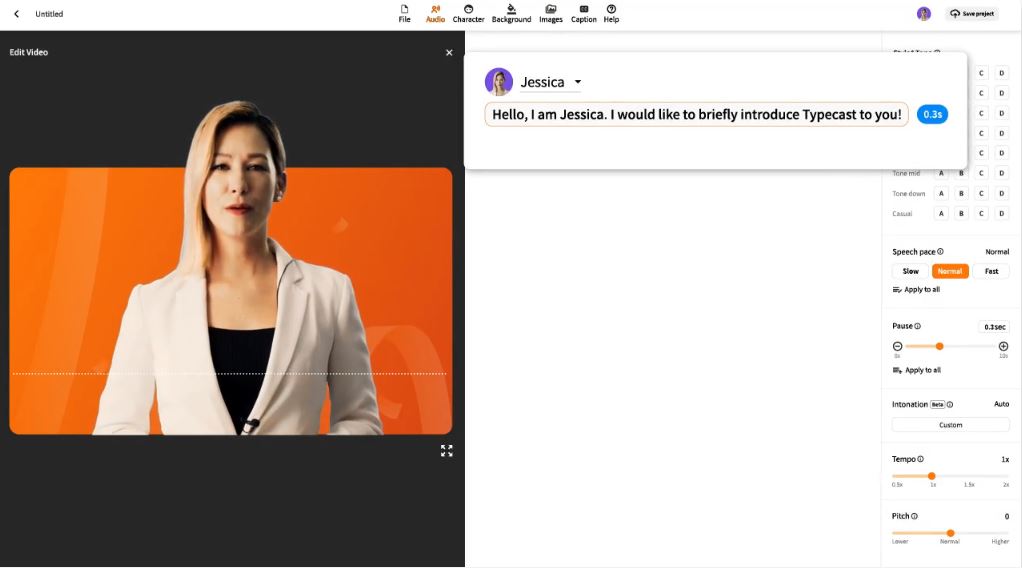
Task: Set speech pace to Slow
Action: (911, 271)
